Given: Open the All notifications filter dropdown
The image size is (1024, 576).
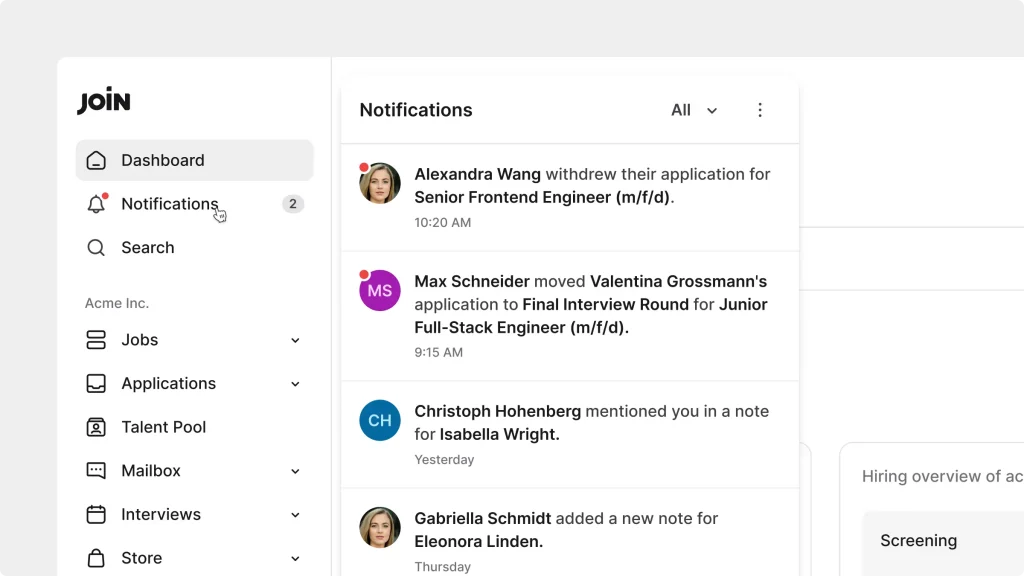Looking at the screenshot, I should tap(693, 110).
